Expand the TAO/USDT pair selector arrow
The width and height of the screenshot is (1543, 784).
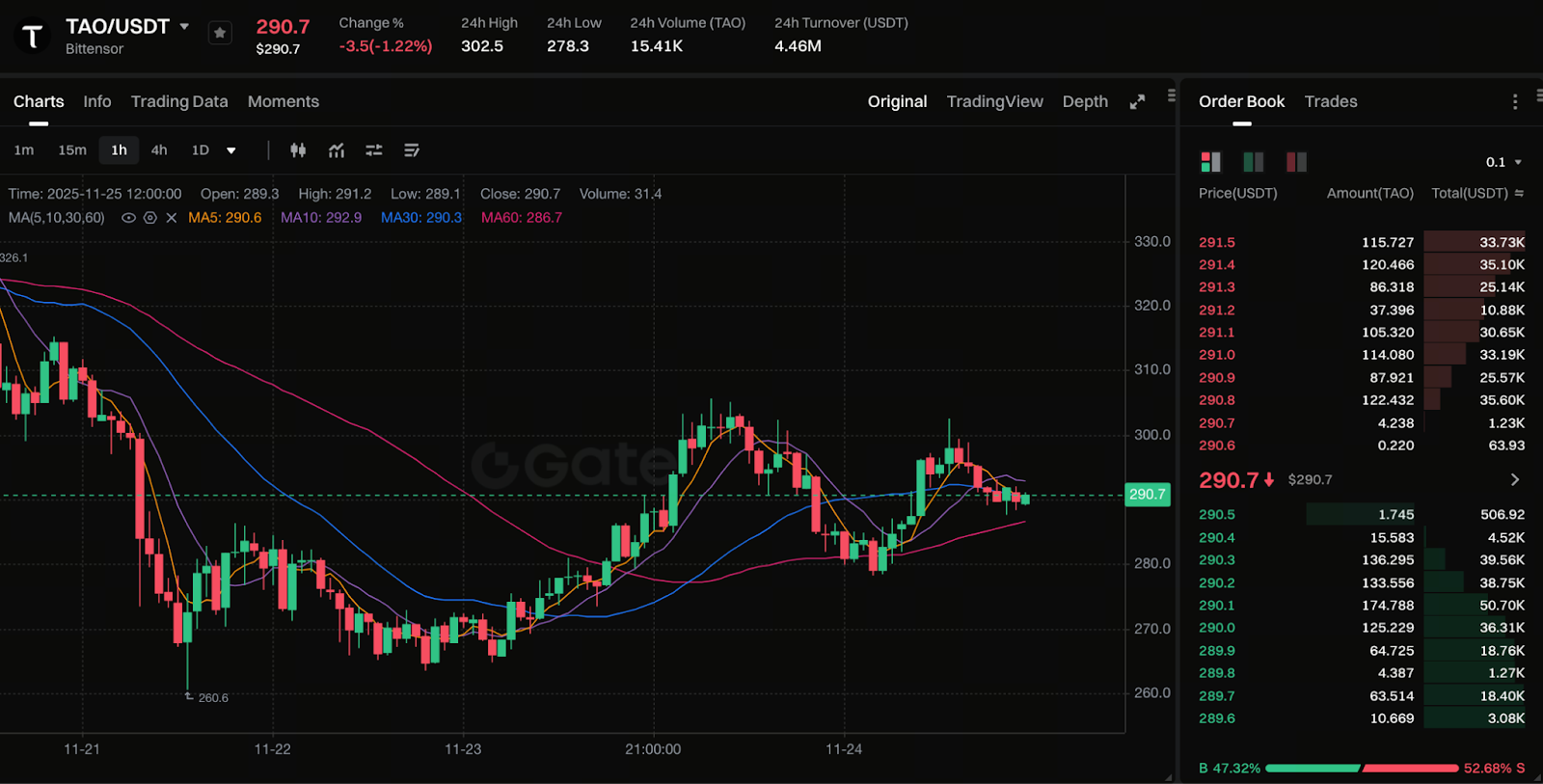coord(184,26)
